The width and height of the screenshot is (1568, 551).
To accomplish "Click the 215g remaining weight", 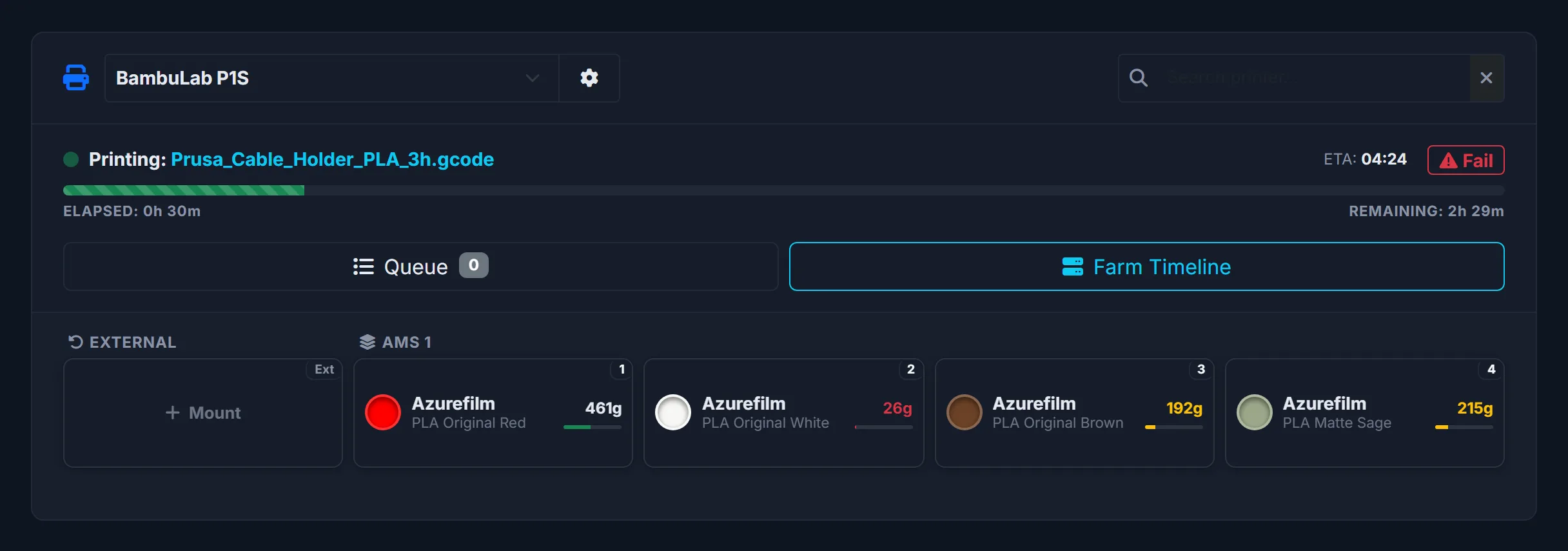I will (x=1475, y=408).
